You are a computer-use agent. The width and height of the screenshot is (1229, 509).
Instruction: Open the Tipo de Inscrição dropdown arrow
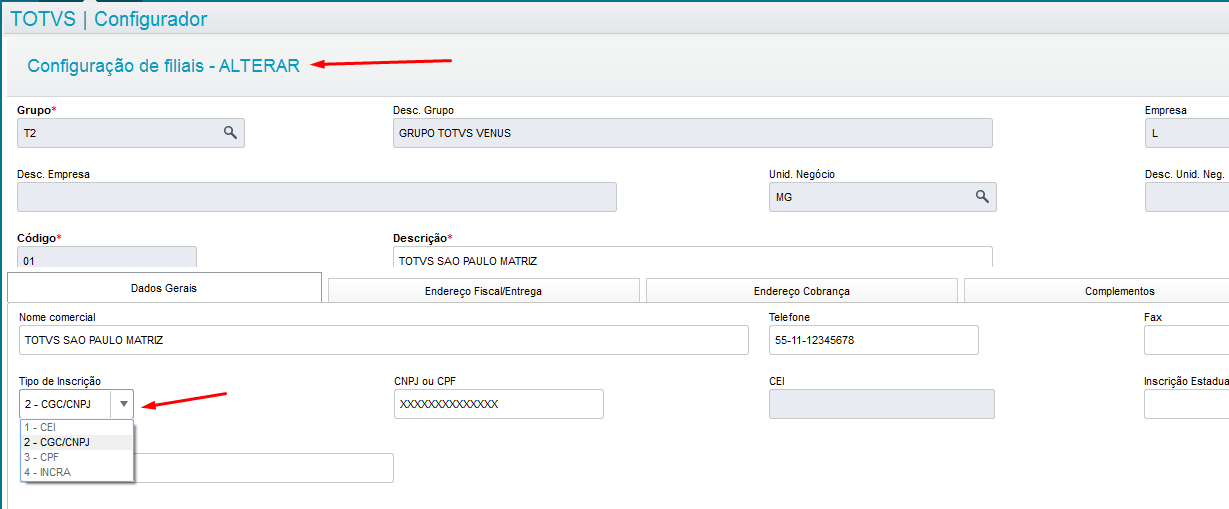click(123, 404)
